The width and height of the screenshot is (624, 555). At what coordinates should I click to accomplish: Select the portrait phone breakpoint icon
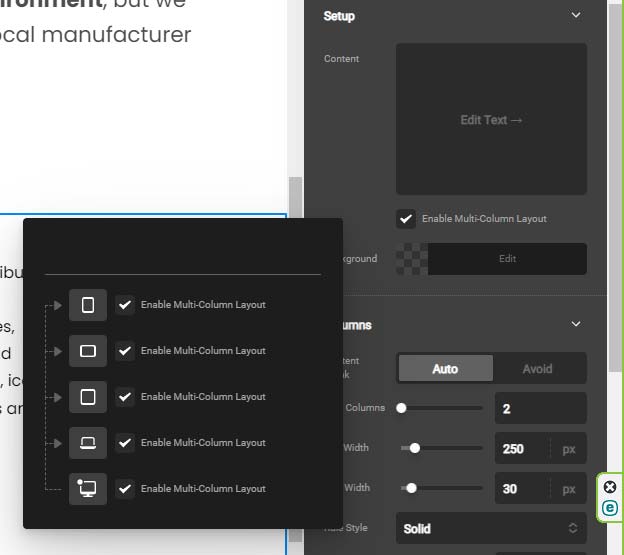tap(88, 305)
